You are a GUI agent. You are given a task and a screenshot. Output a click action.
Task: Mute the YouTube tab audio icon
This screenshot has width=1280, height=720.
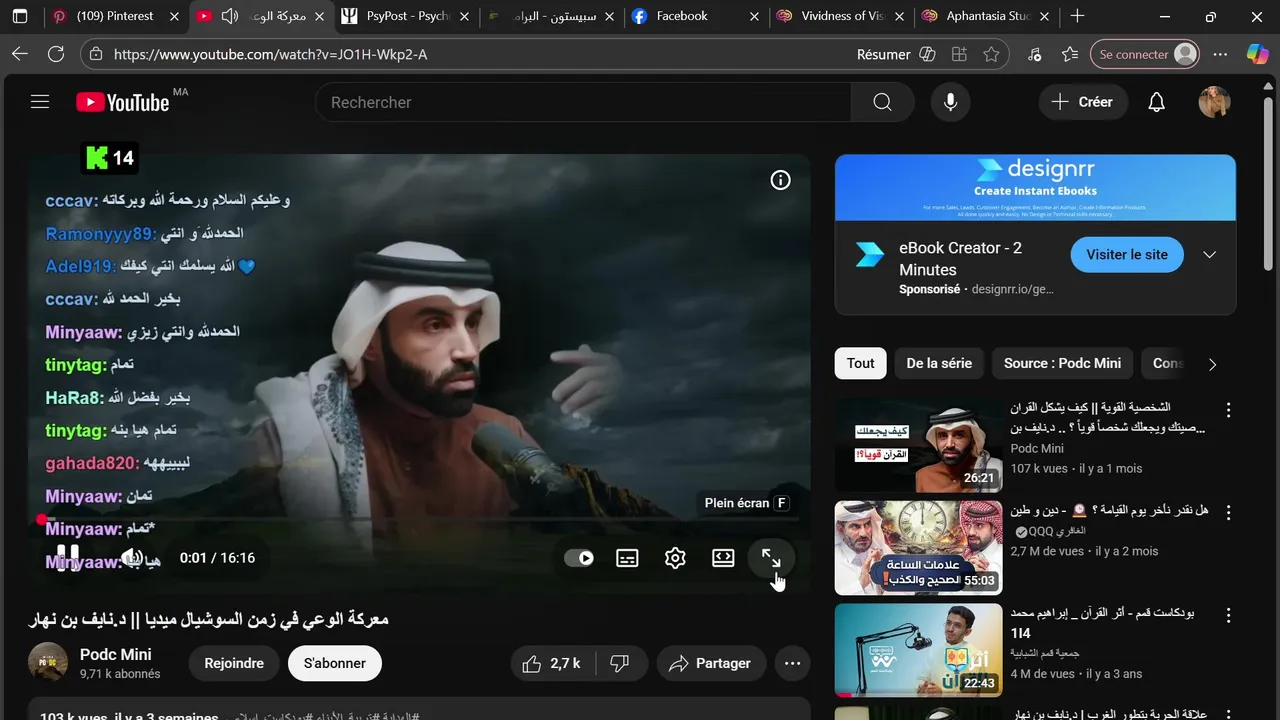tap(230, 16)
